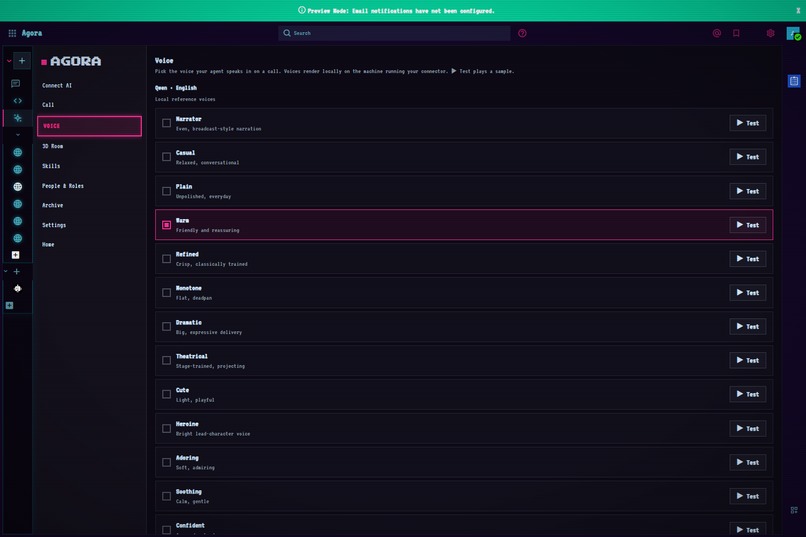The height and width of the screenshot is (537, 806).
Task: Open the help question-mark icon
Action: point(522,33)
